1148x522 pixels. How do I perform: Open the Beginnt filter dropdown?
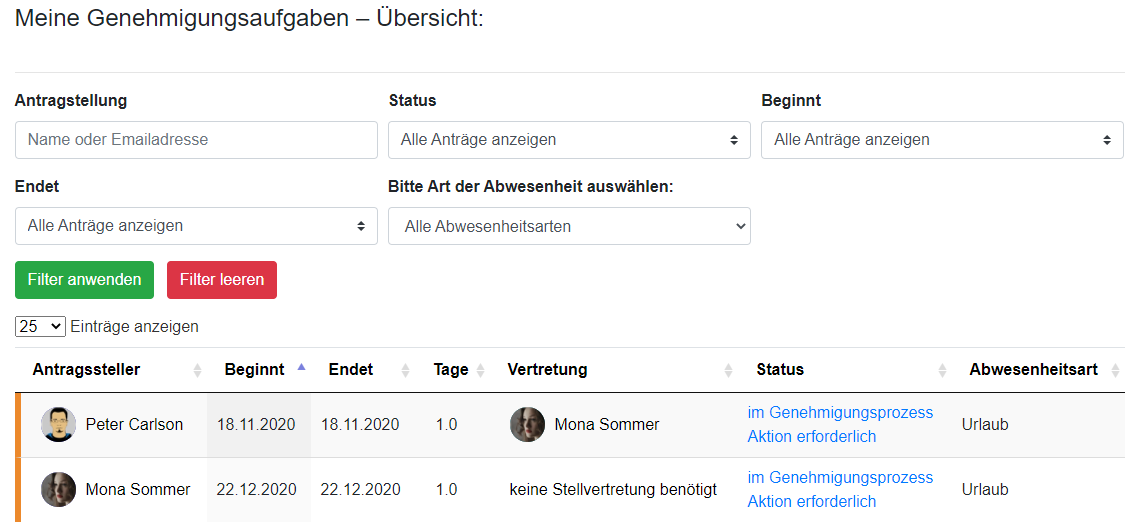click(x=942, y=140)
